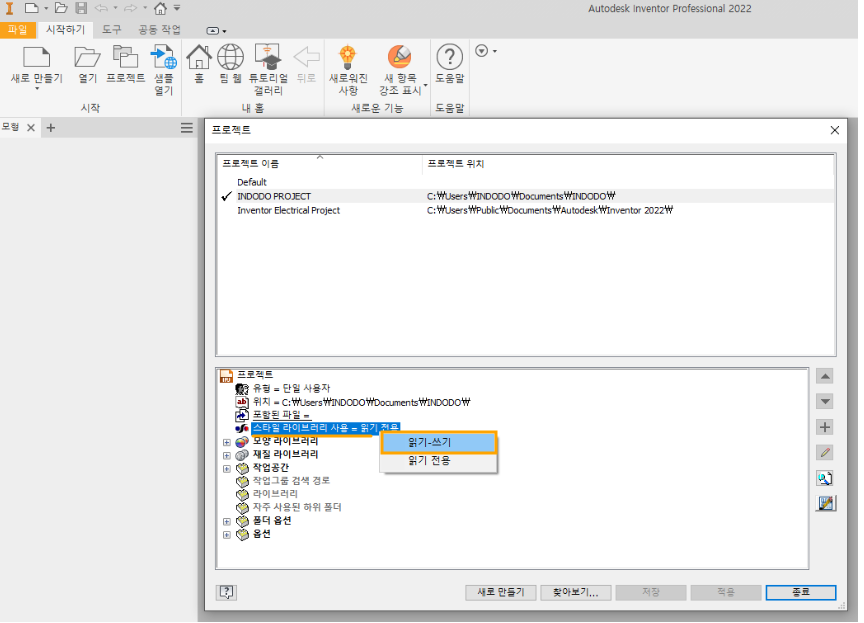Click the find duplicate files magnifier button
Viewport: 864px width, 623px height.
point(825,478)
